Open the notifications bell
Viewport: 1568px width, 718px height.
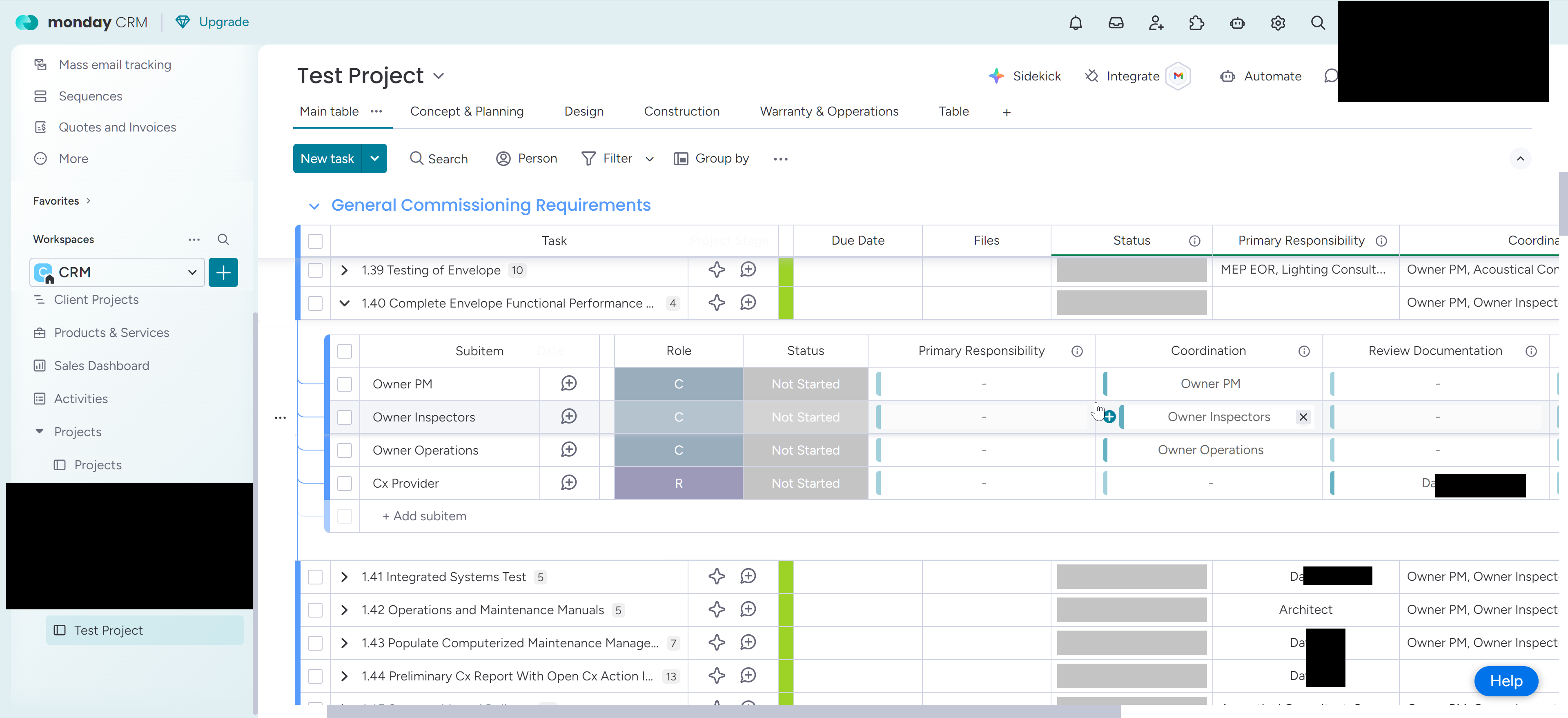[x=1076, y=23]
